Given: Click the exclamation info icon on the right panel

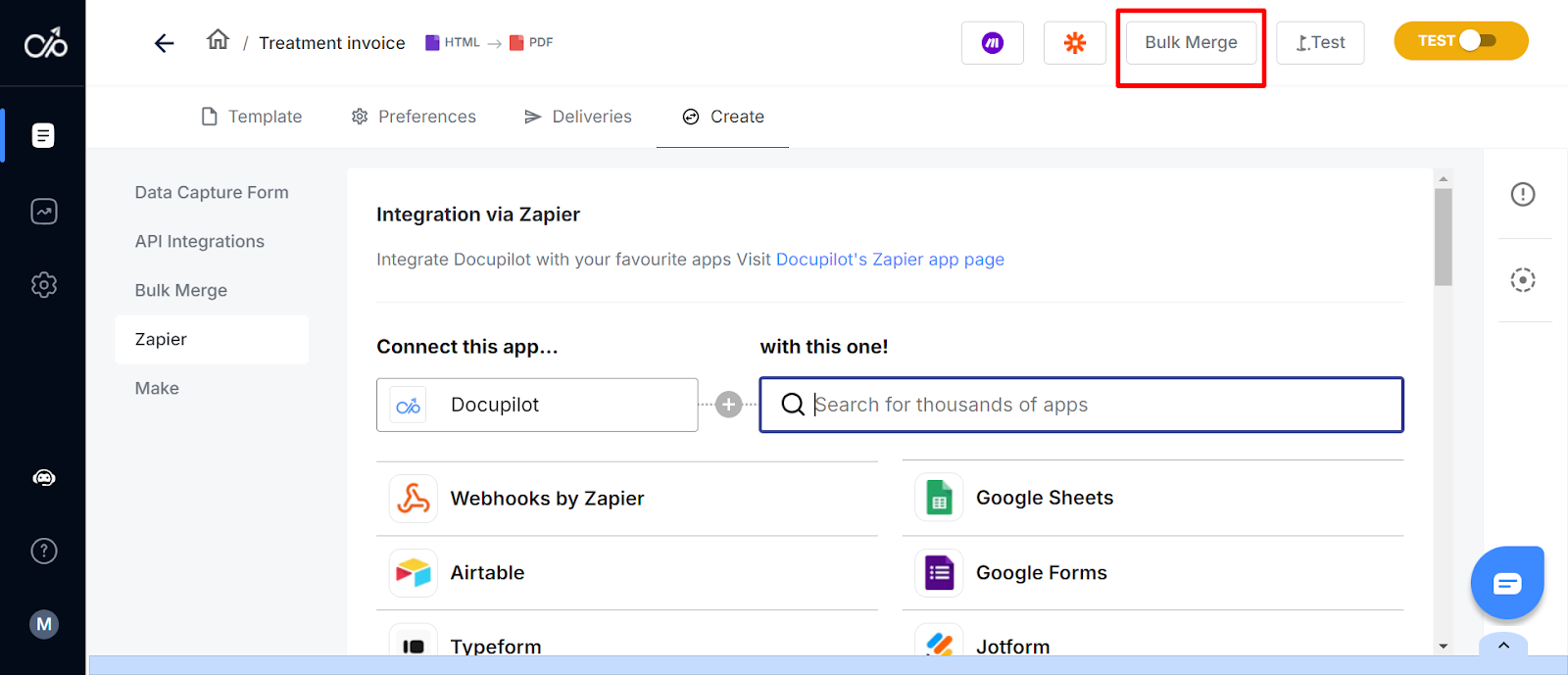Looking at the screenshot, I should (x=1523, y=194).
